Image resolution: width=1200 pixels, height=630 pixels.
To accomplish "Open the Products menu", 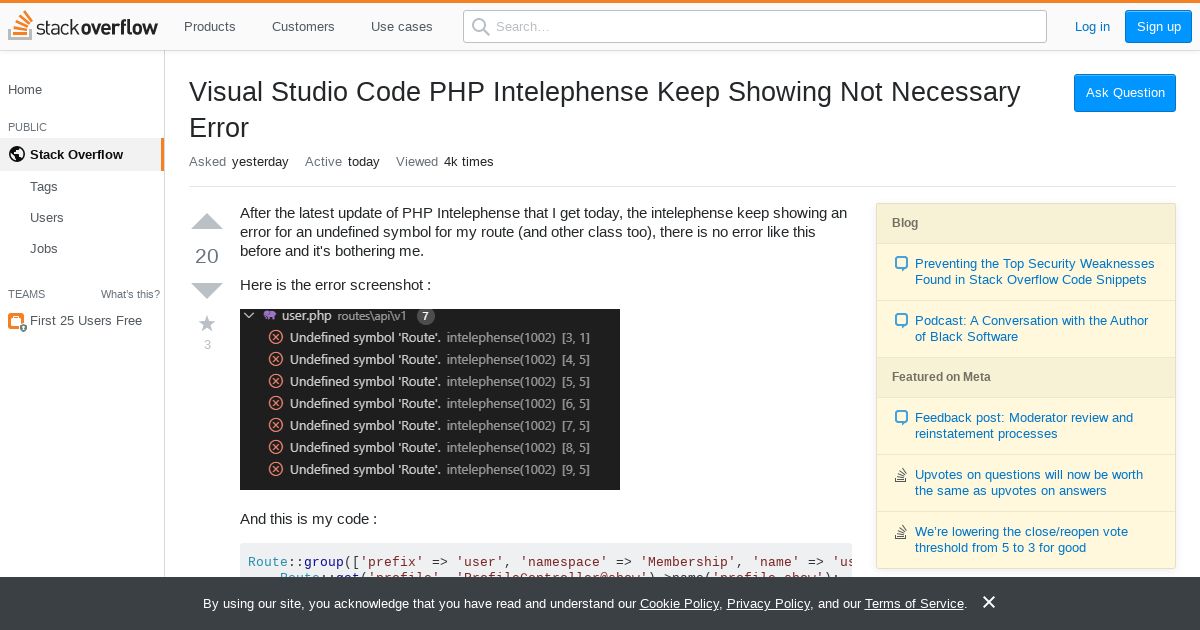I will click(x=210, y=26).
